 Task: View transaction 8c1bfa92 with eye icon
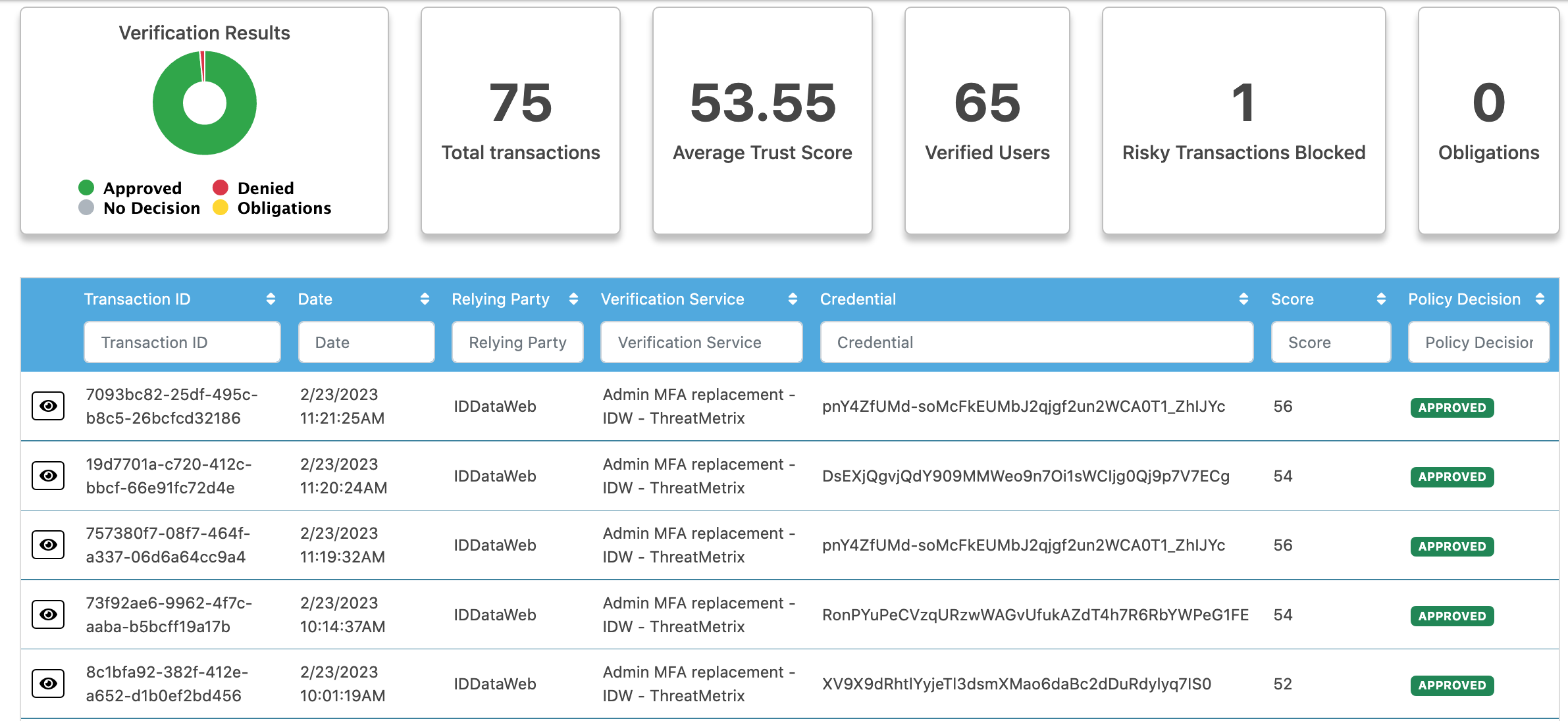coord(48,684)
